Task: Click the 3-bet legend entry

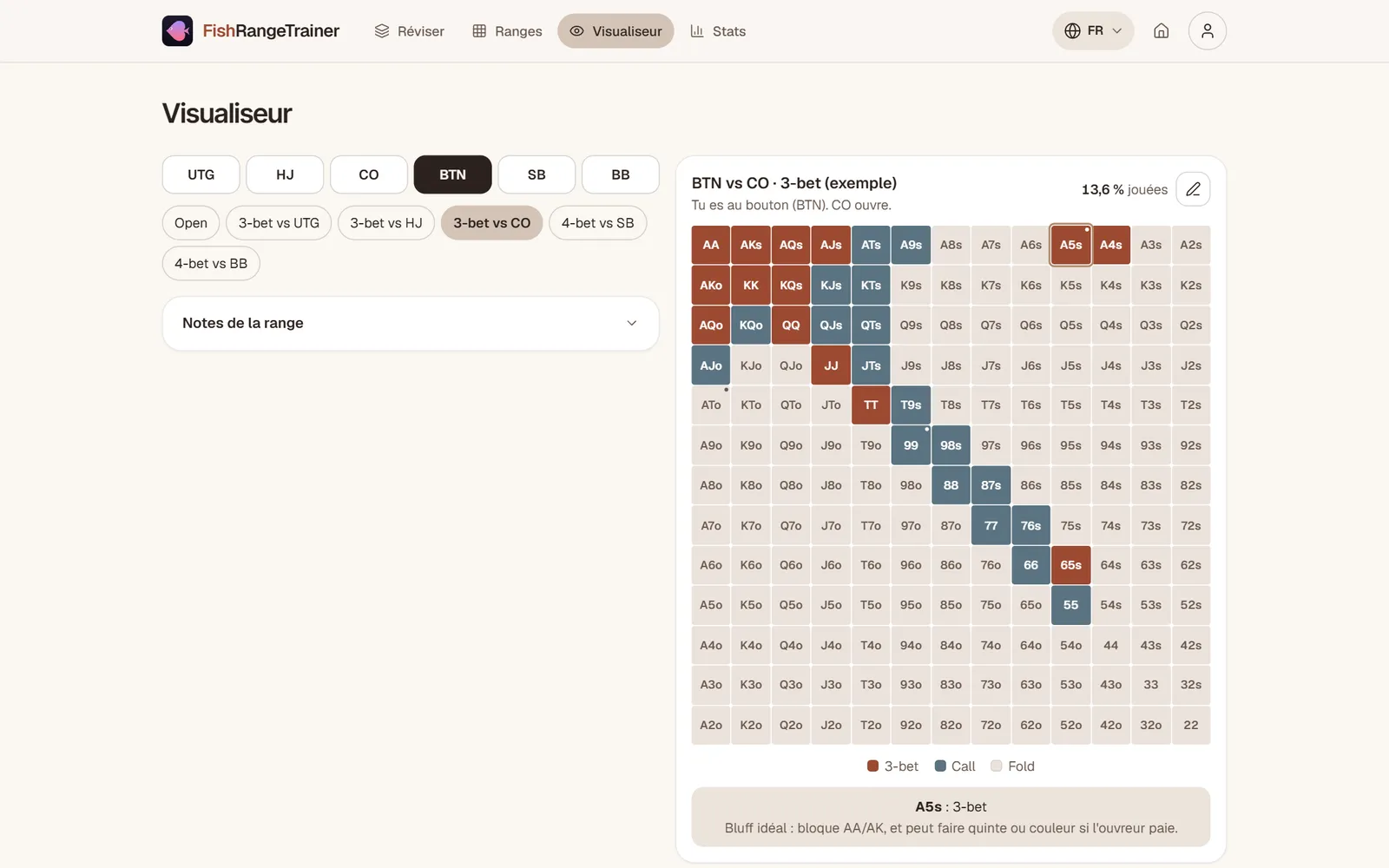Action: 892,766
